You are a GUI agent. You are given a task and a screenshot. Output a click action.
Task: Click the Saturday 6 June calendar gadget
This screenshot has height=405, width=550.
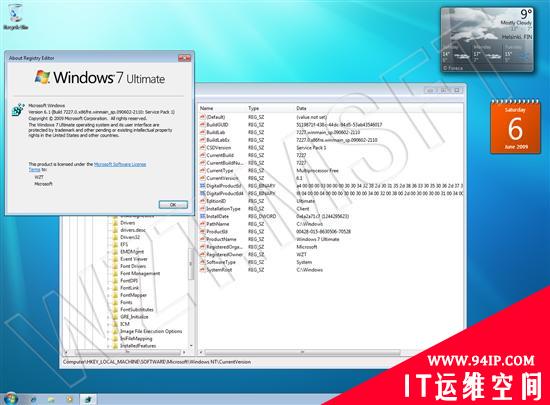[515, 127]
